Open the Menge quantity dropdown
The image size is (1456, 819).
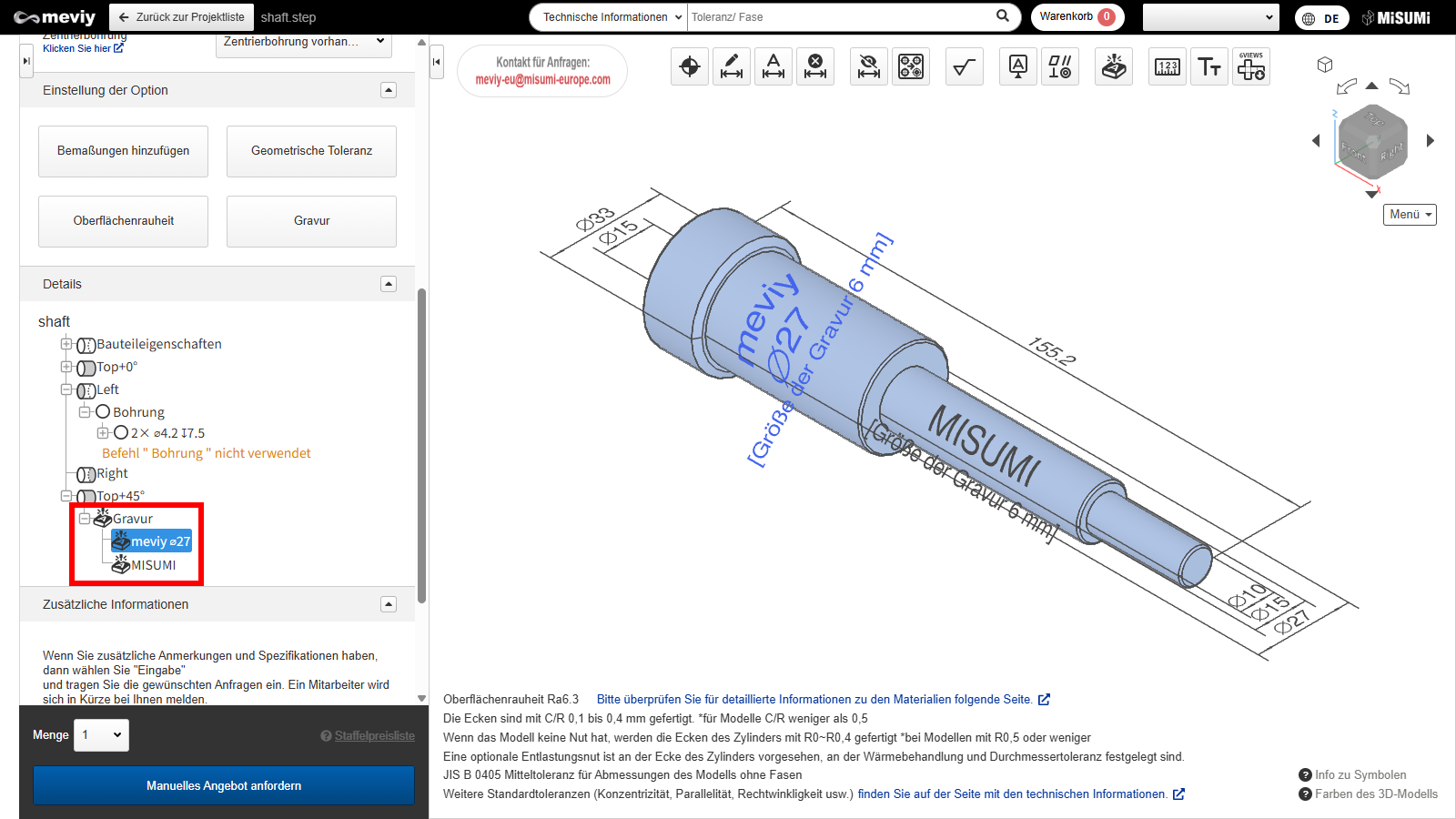(x=102, y=735)
